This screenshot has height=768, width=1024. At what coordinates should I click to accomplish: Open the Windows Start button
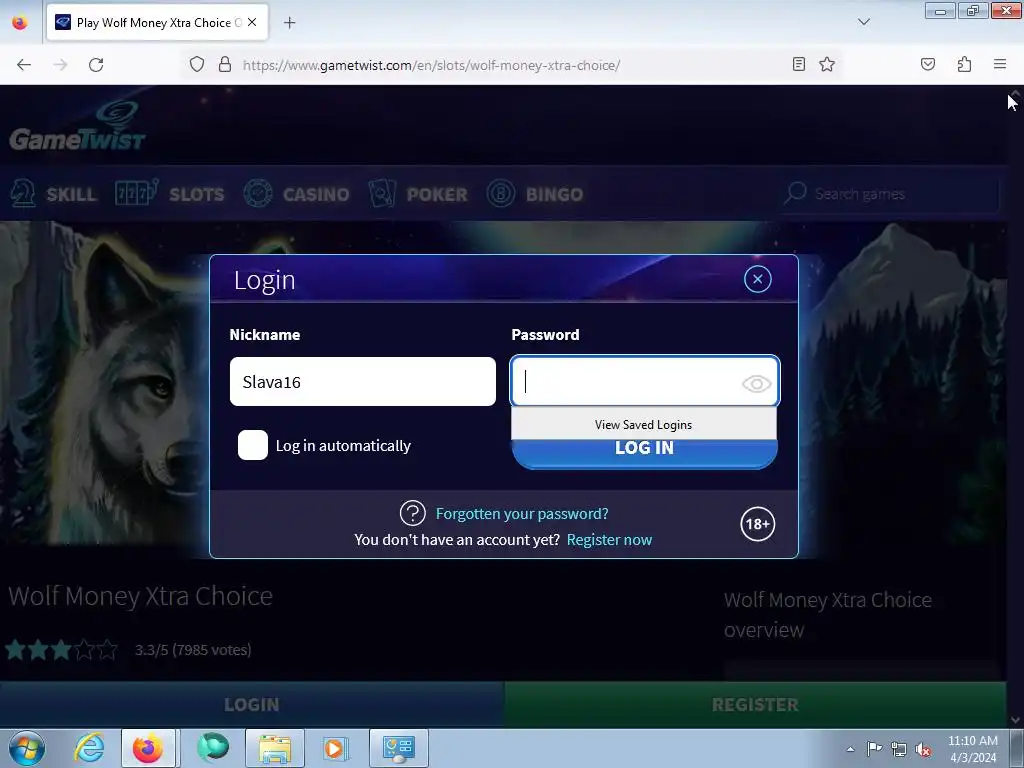pyautogui.click(x=27, y=748)
